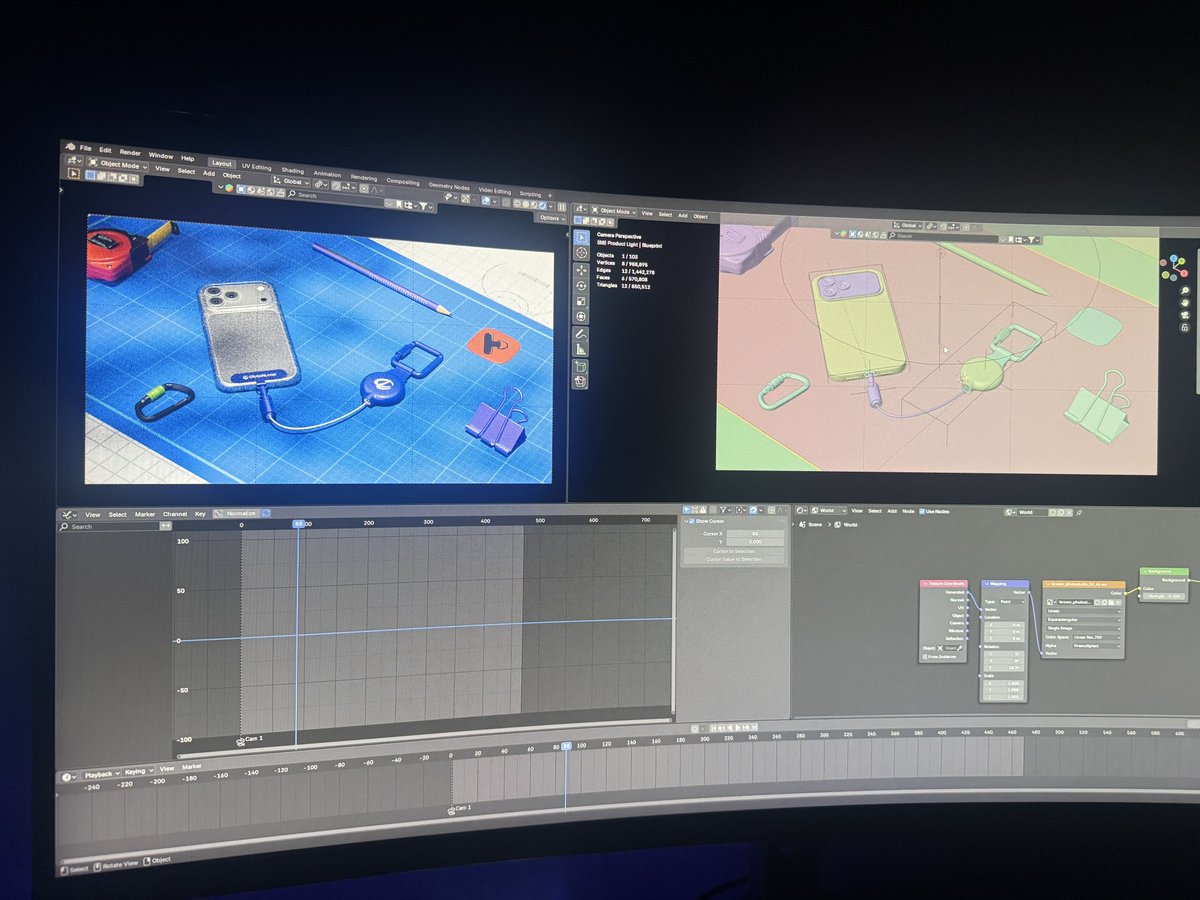The width and height of the screenshot is (1200, 900).
Task: Open the filter dropdown in left viewport header
Action: tap(426, 206)
